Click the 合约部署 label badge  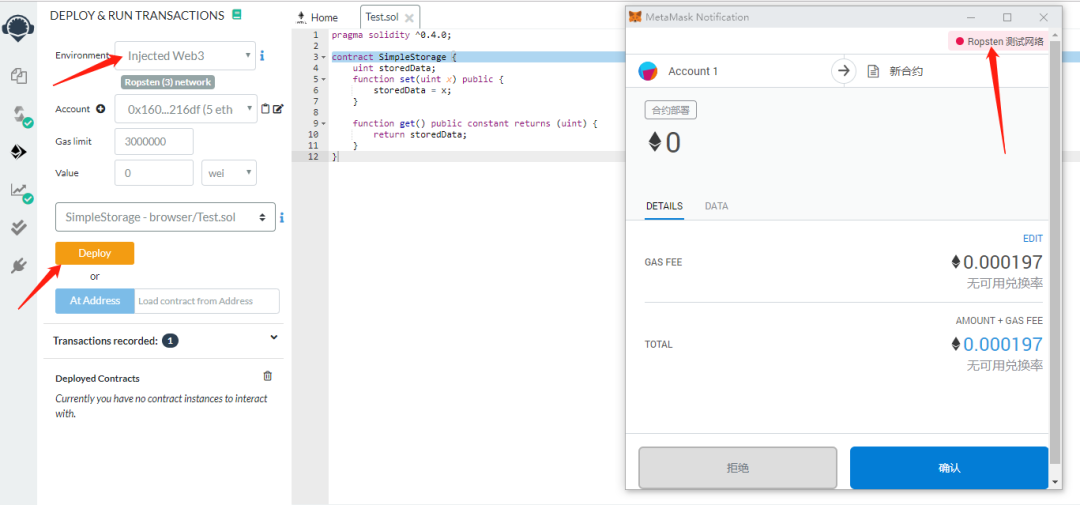click(670, 110)
